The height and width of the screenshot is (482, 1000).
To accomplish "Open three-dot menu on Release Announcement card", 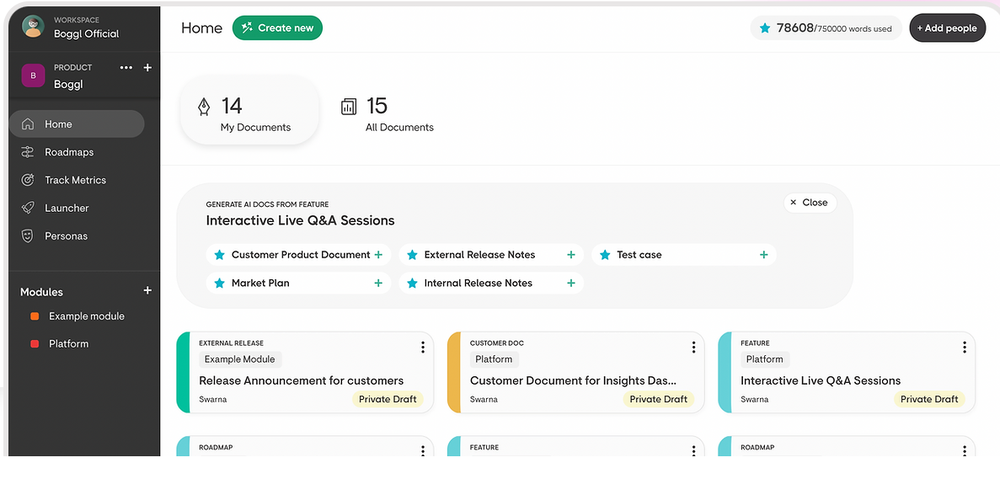I will click(423, 347).
